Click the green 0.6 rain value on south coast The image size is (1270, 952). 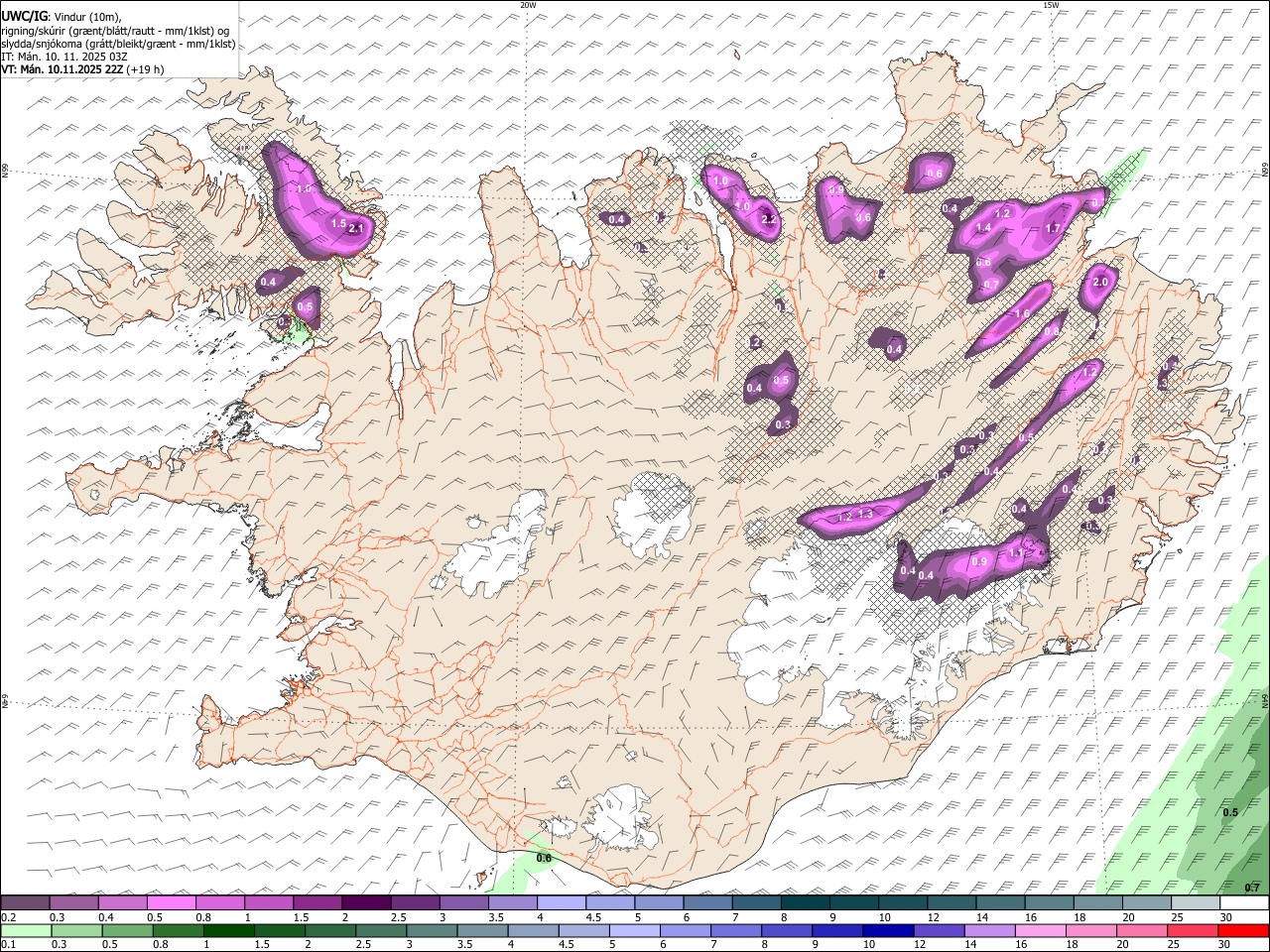click(x=544, y=858)
